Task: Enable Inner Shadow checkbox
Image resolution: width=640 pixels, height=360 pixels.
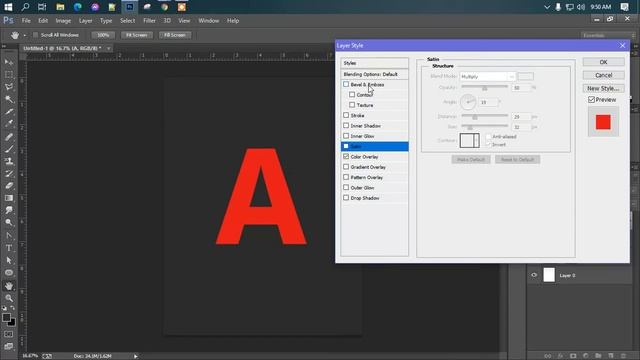Action: [x=346, y=126]
